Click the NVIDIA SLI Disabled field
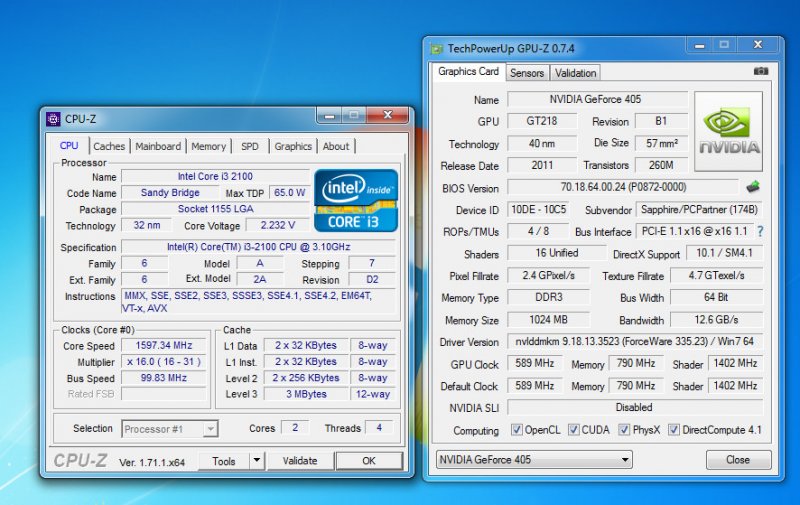 point(635,407)
